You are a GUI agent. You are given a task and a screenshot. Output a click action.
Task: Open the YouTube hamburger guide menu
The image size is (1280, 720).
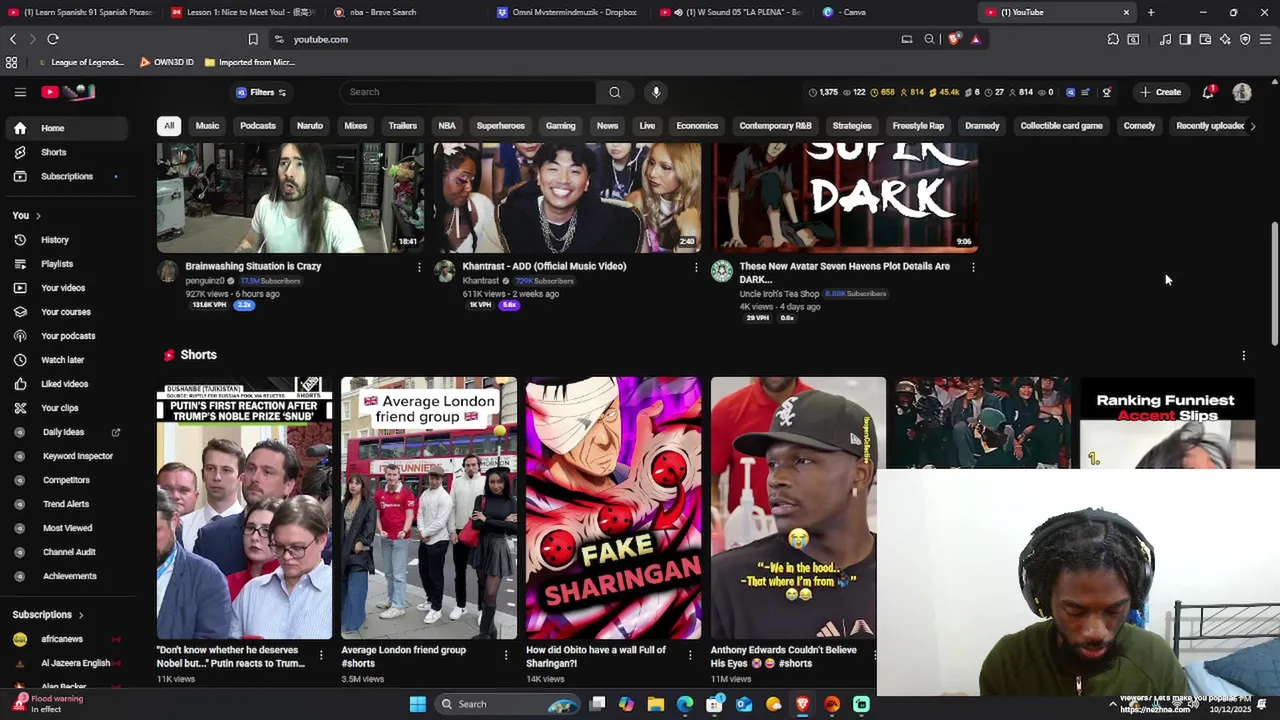click(20, 92)
